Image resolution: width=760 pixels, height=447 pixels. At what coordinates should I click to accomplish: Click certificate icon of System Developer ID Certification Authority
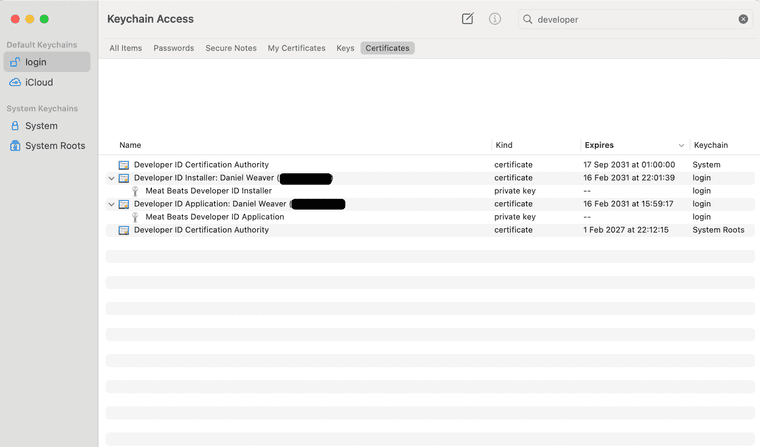[124, 165]
